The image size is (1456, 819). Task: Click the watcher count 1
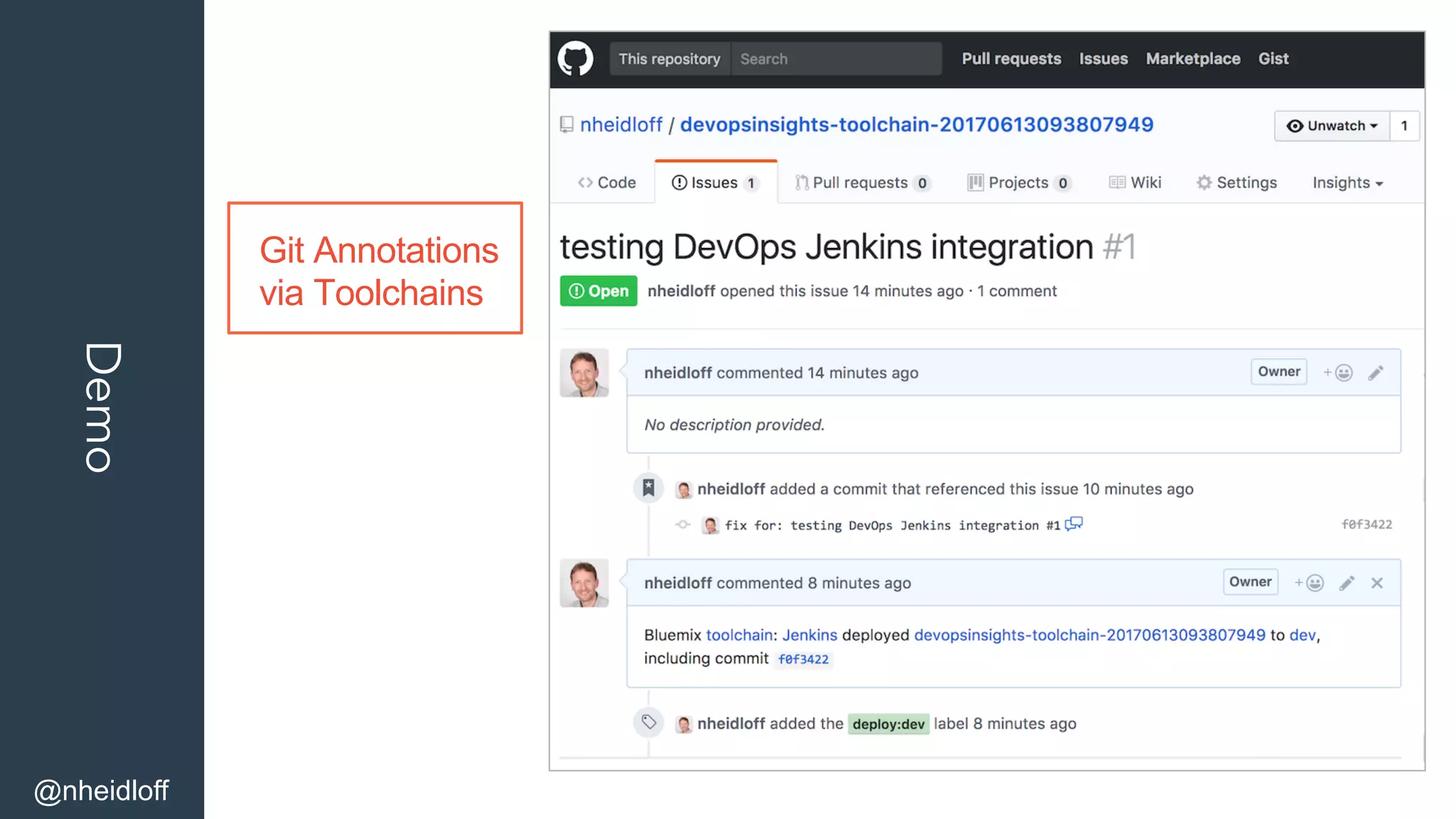click(1404, 126)
